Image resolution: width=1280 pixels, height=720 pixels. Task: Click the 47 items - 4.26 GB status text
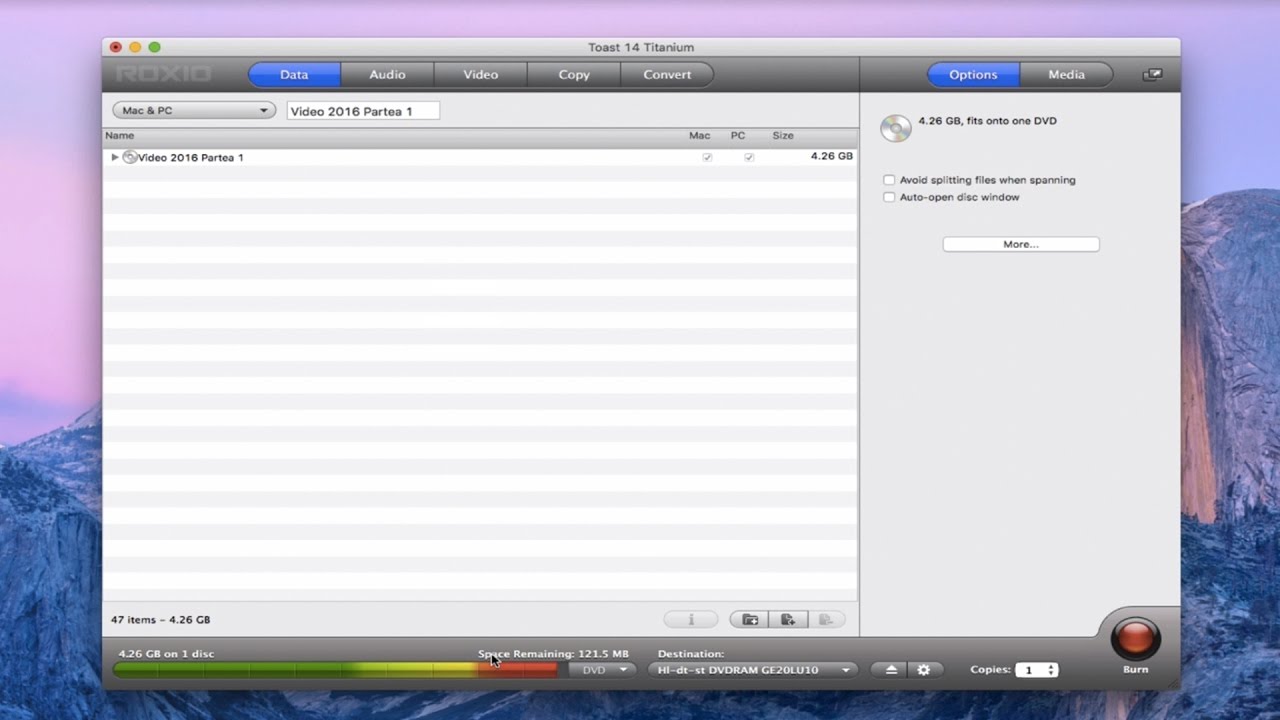coord(160,620)
